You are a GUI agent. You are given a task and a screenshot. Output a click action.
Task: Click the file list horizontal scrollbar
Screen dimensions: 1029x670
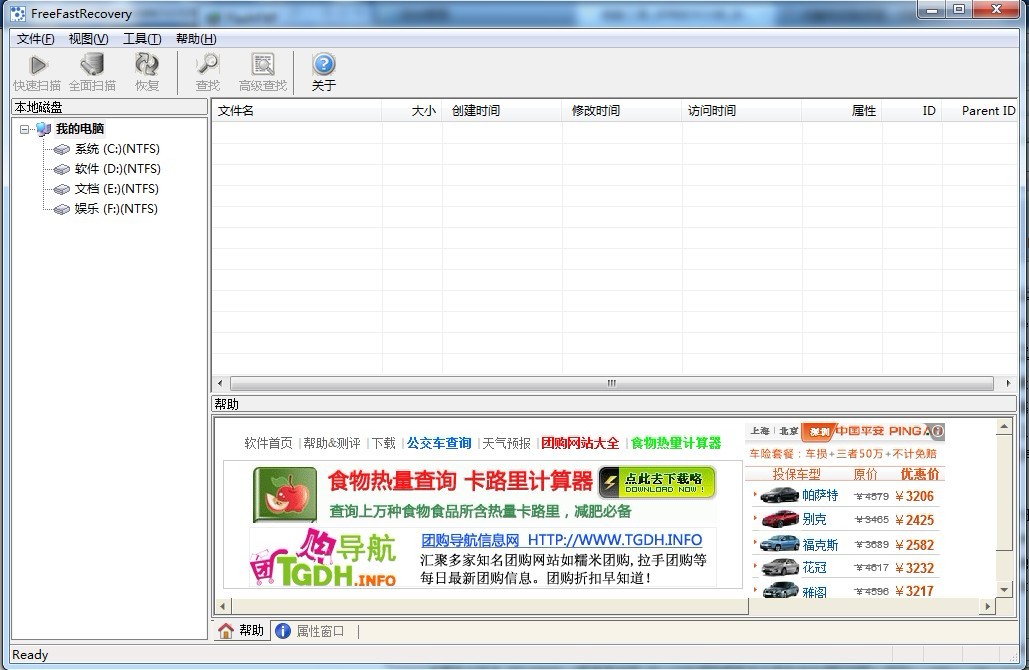(612, 384)
